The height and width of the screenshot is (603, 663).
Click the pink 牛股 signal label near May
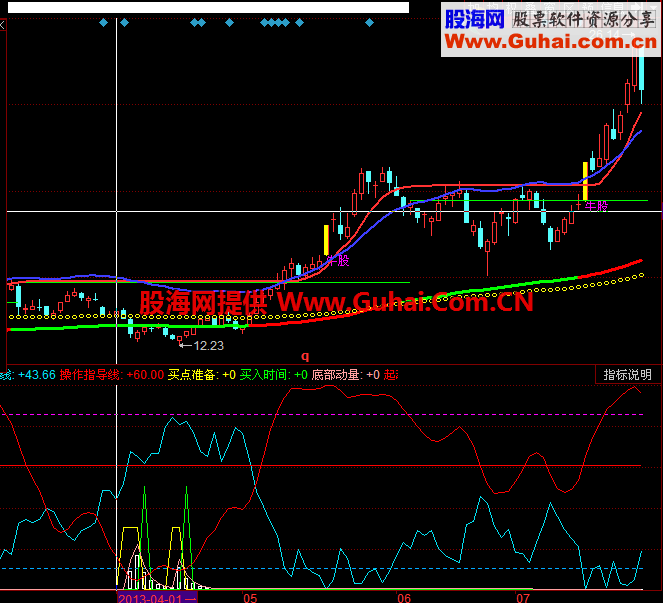coord(338,260)
